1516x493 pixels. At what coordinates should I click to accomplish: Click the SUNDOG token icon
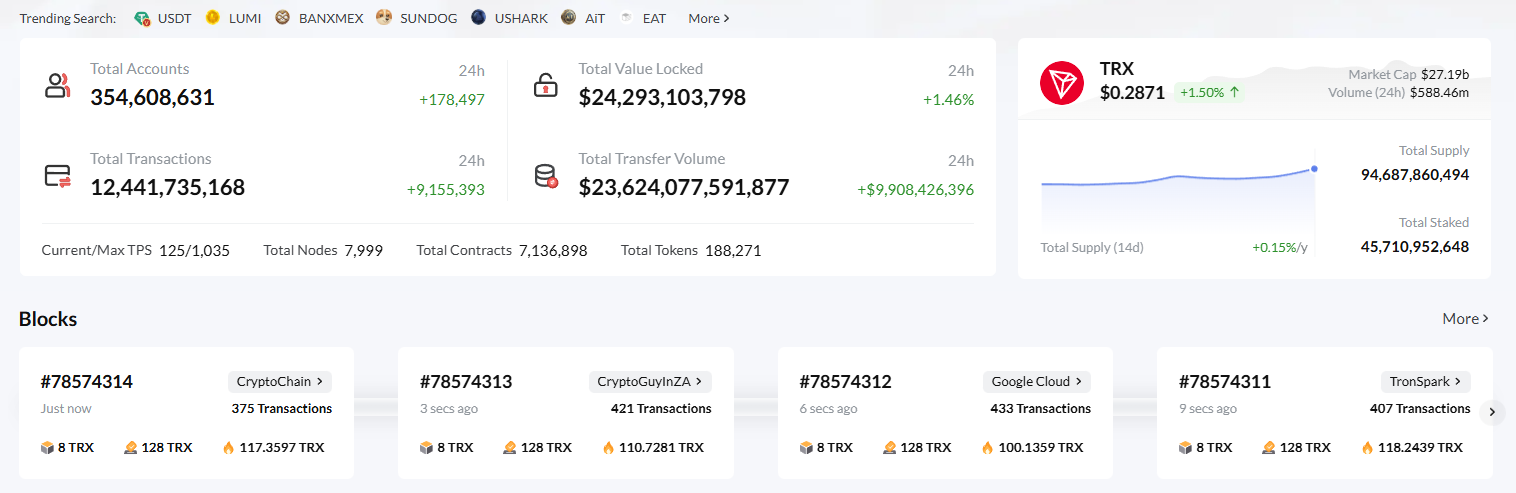click(384, 18)
